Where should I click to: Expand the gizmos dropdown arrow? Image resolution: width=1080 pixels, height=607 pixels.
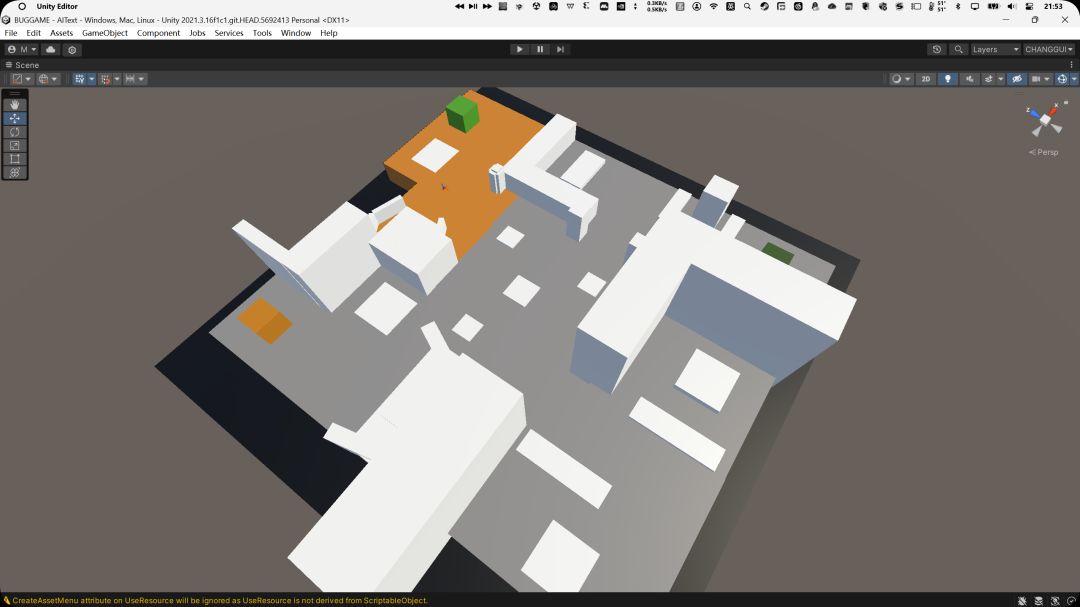[x=1074, y=79]
